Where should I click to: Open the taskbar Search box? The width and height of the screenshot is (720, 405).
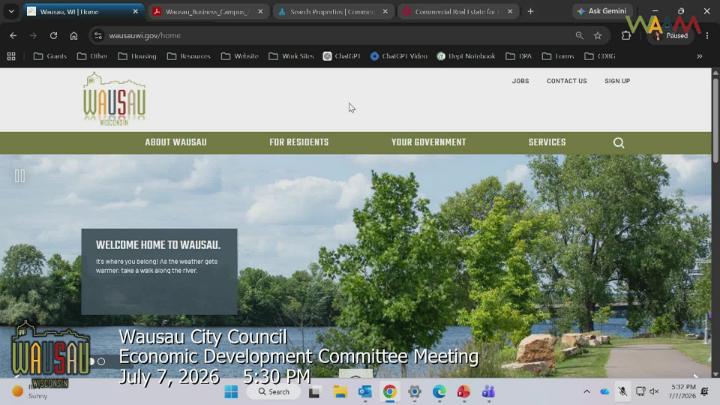tap(274, 392)
